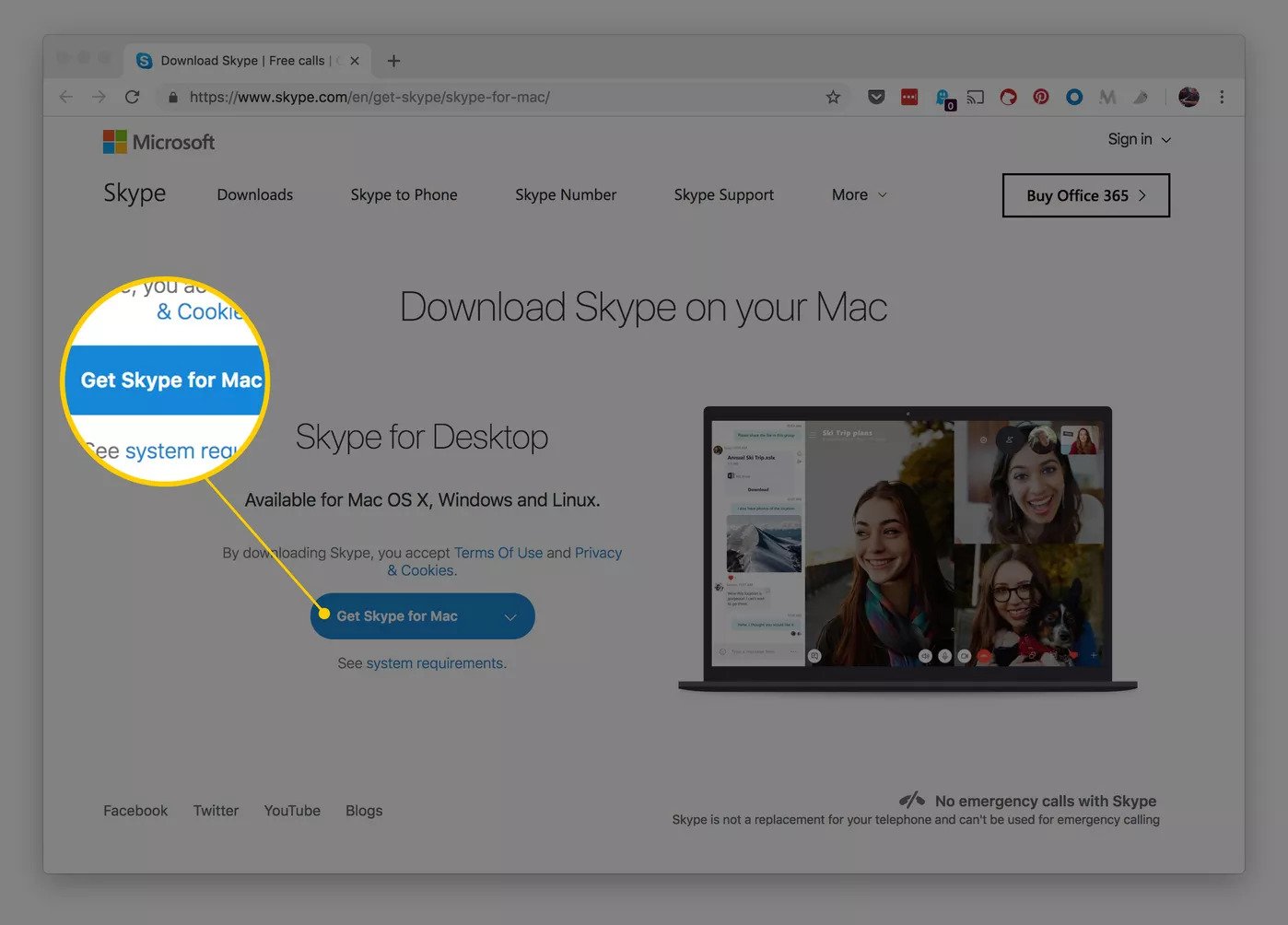
Task: Open the Skype Number page
Action: (566, 194)
